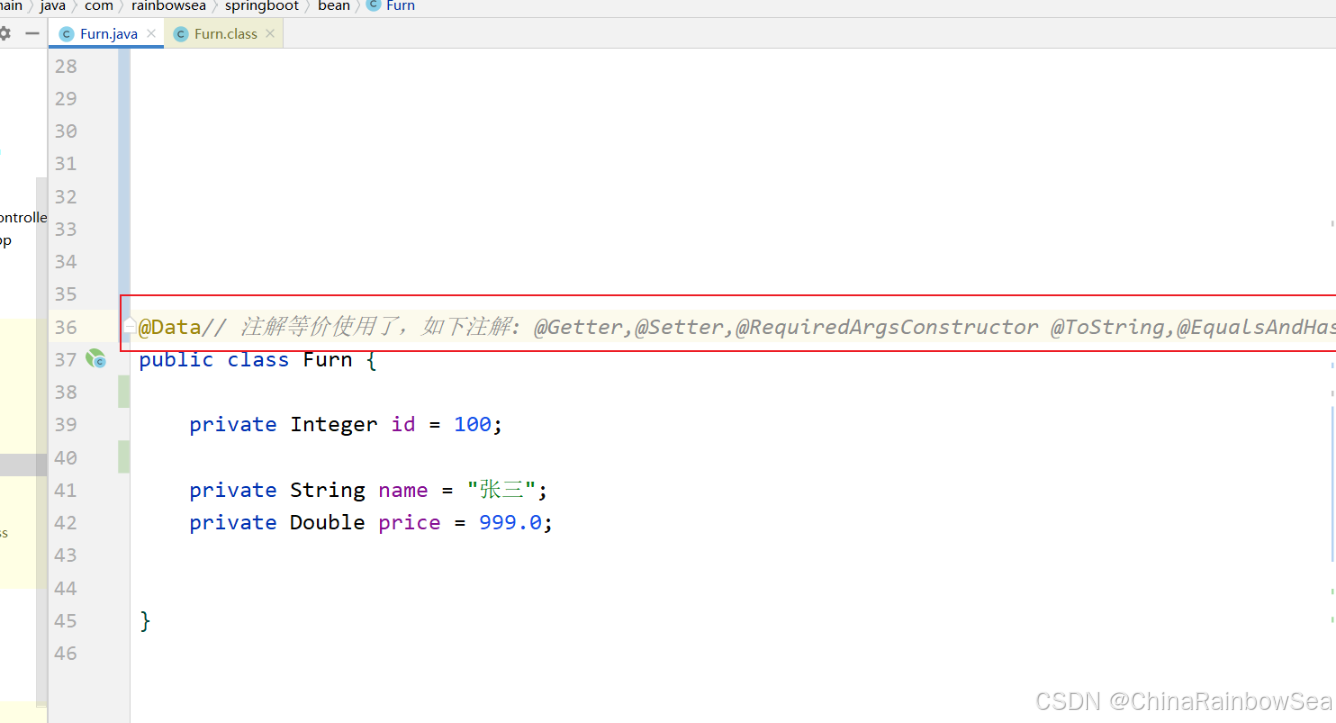This screenshot has height=723, width=1336.
Task: Click line number 39 in the gutter
Action: (x=66, y=425)
